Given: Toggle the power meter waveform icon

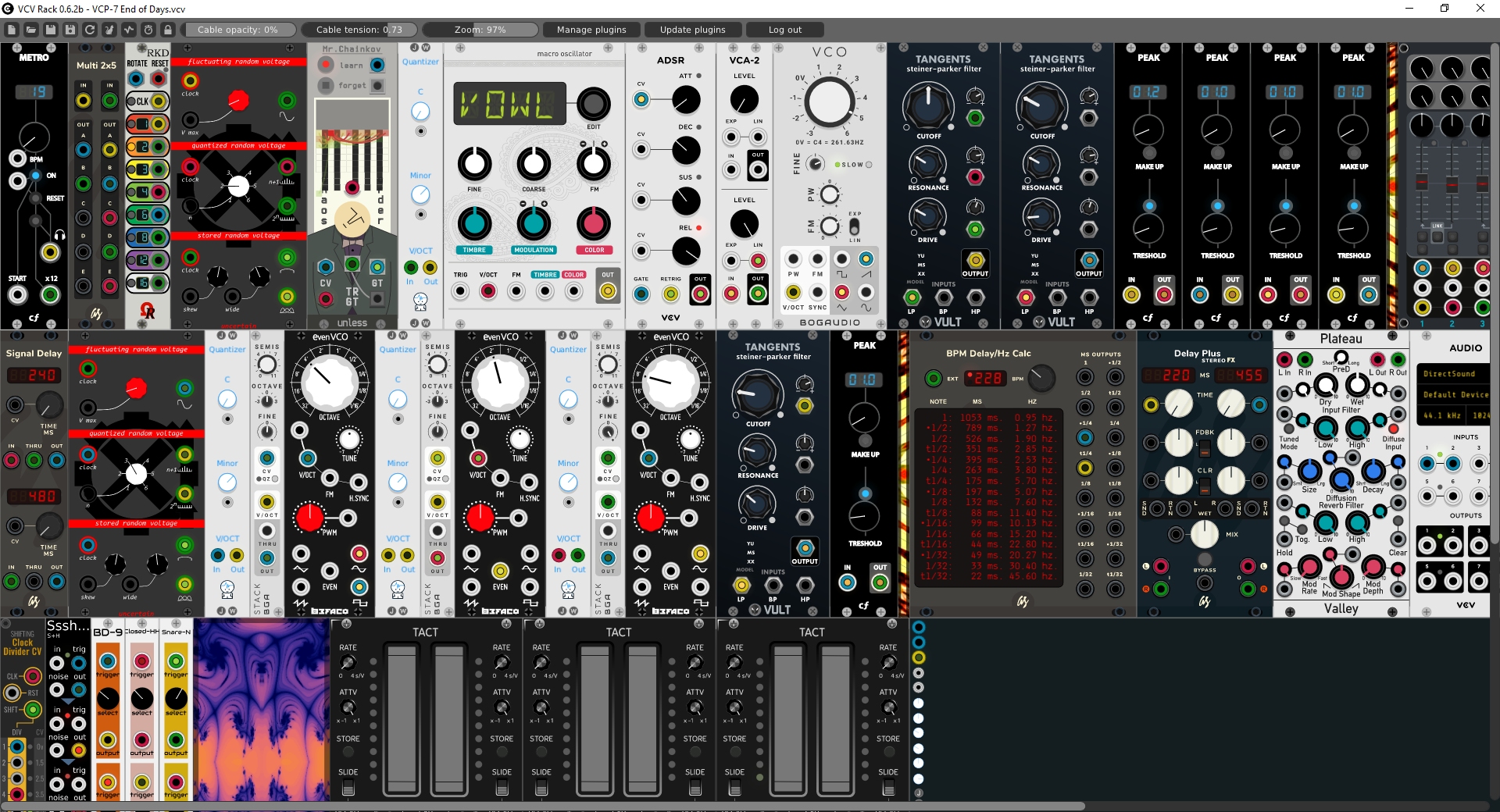Looking at the screenshot, I should click(x=129, y=30).
